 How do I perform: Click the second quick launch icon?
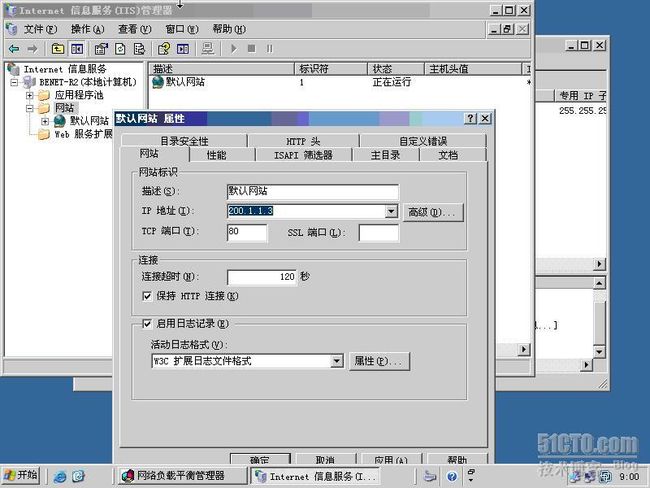click(x=78, y=476)
